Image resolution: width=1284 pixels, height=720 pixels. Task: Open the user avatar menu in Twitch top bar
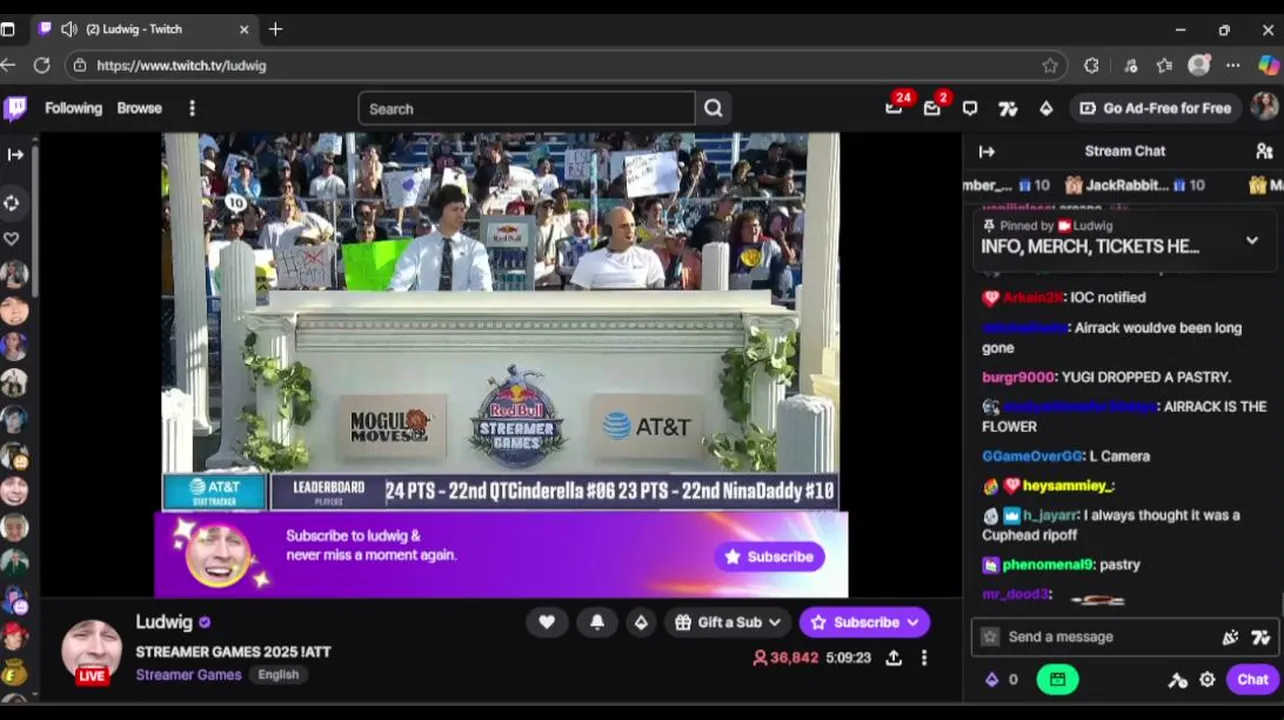1265,107
